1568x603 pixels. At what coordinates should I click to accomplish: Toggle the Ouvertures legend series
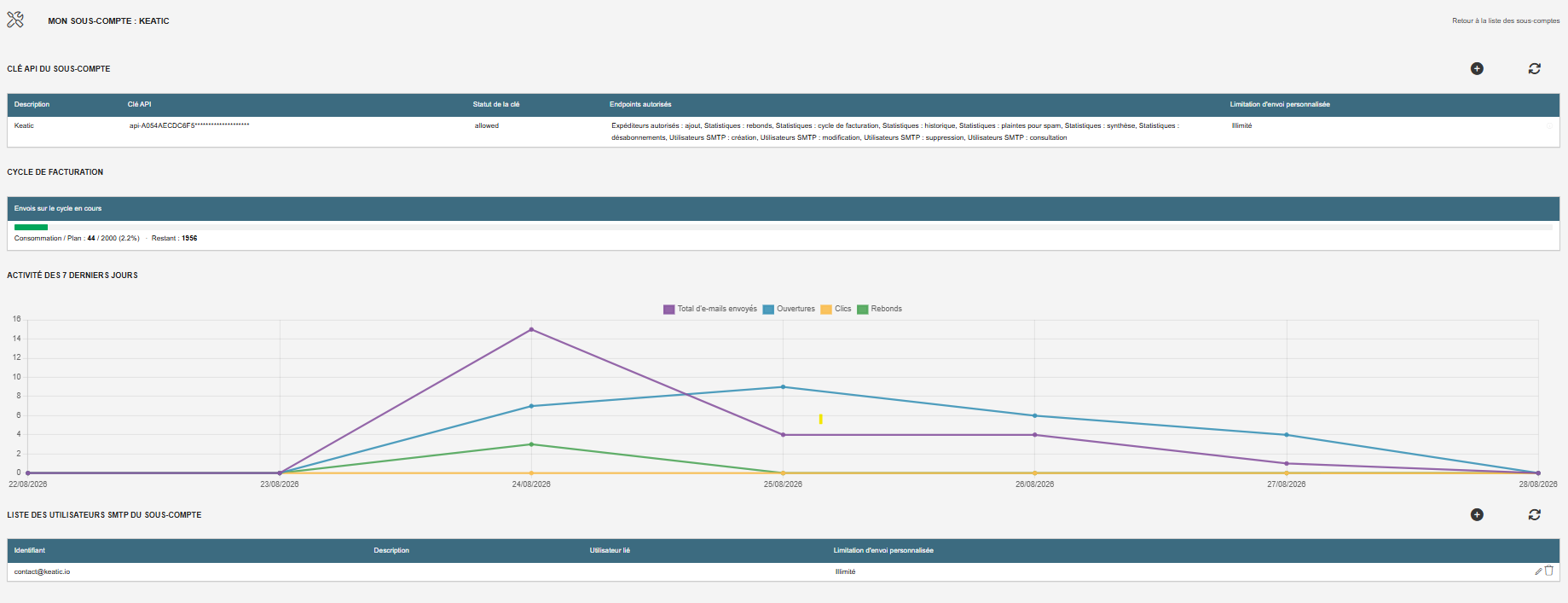pyautogui.click(x=789, y=309)
